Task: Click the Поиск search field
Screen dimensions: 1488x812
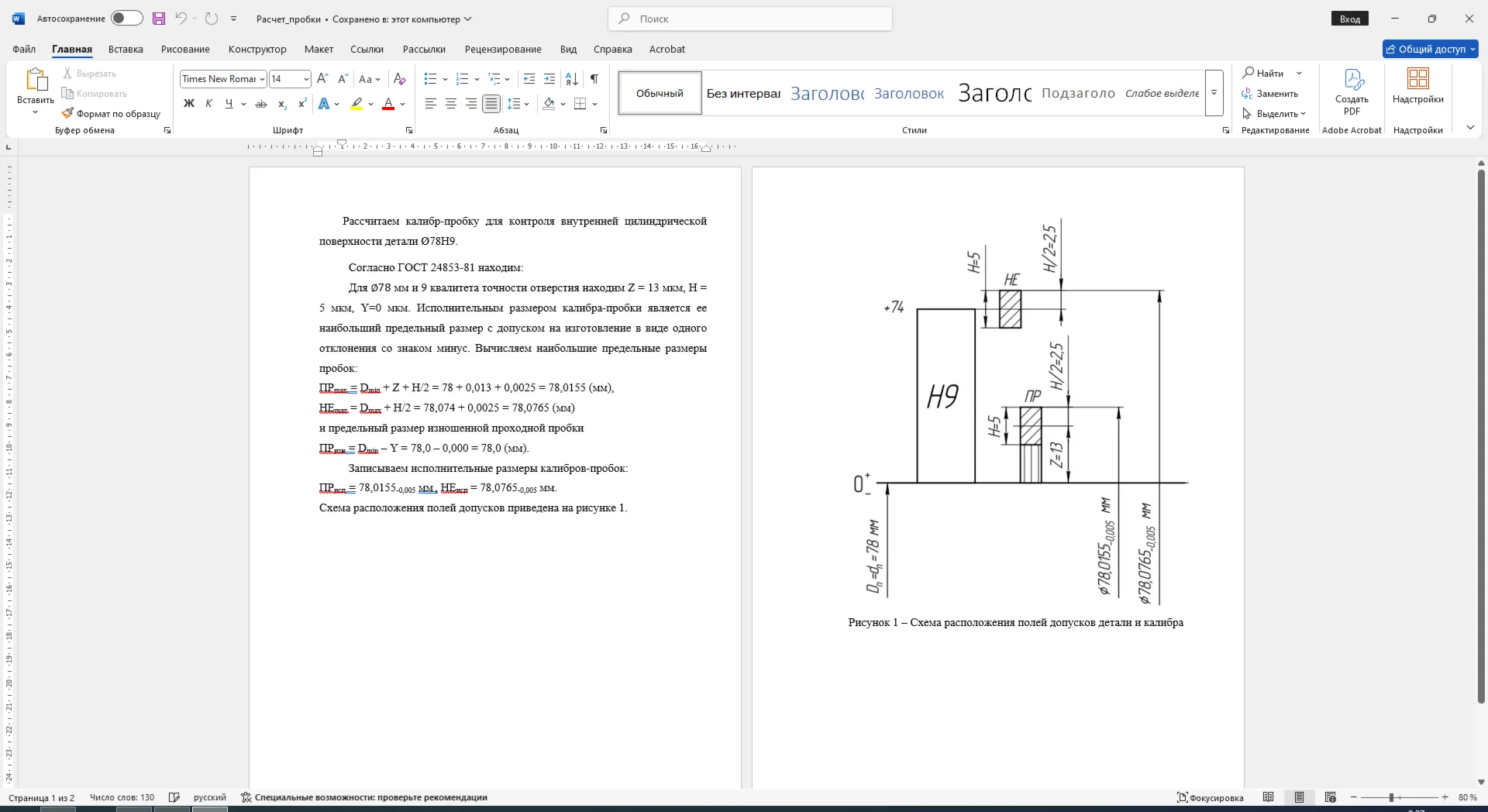Action: (750, 19)
